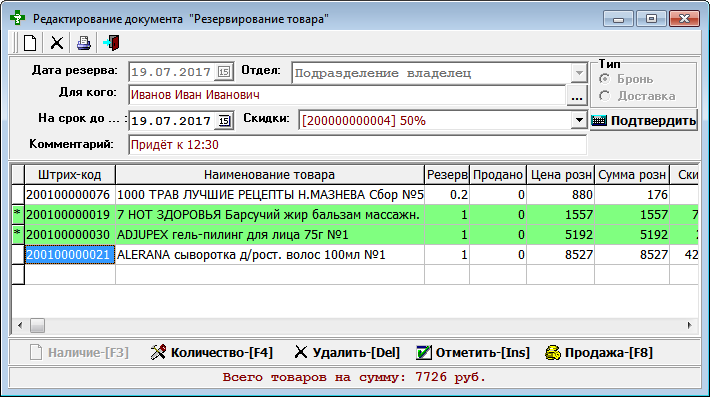Click the Для кого name field

(x=347, y=95)
